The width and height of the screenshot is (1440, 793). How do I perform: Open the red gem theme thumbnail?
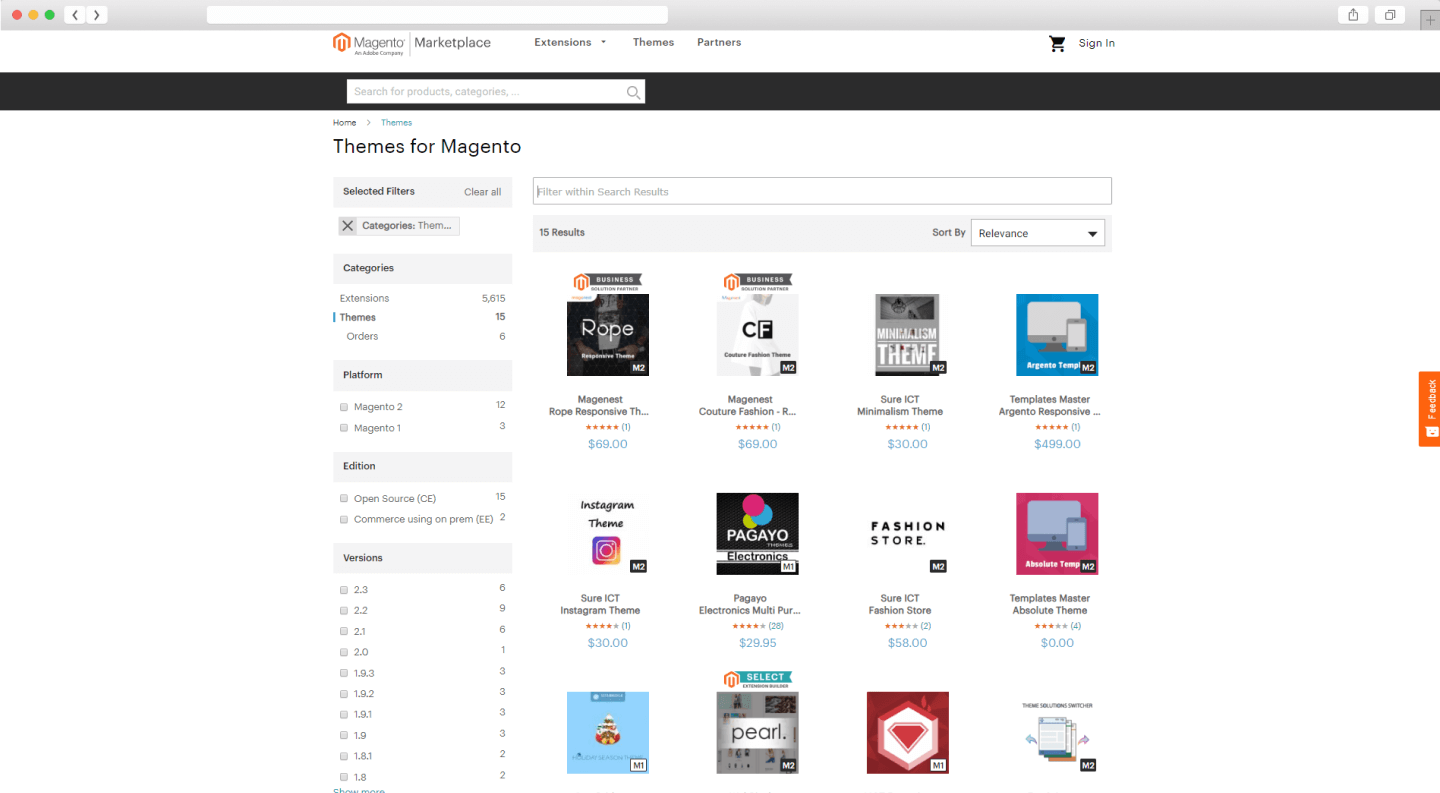click(907, 732)
